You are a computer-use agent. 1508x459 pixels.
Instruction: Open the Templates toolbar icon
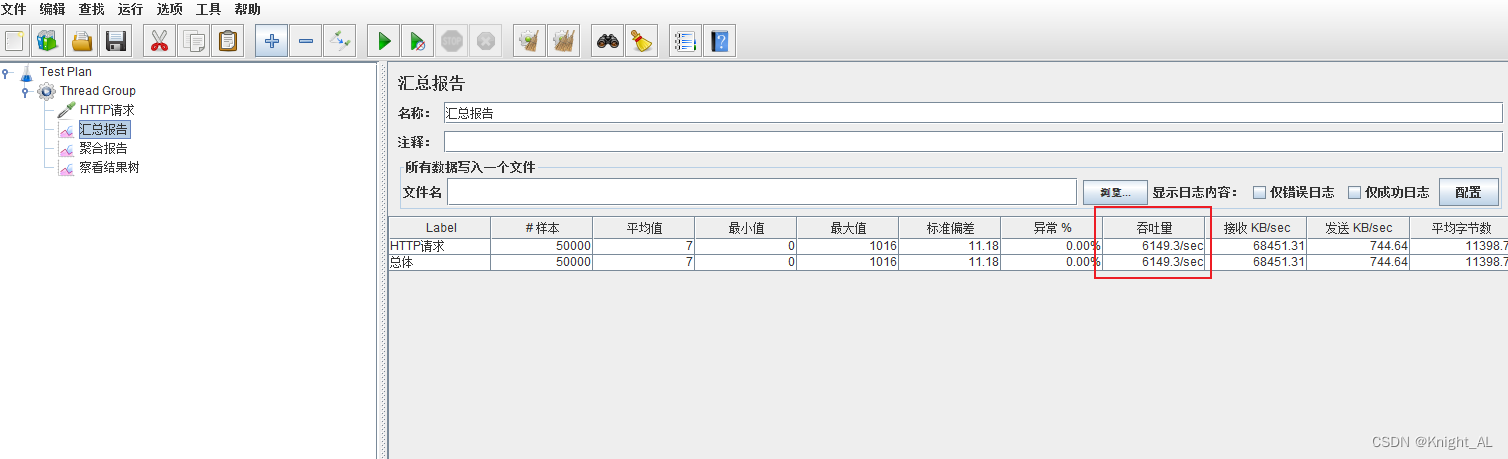48,41
